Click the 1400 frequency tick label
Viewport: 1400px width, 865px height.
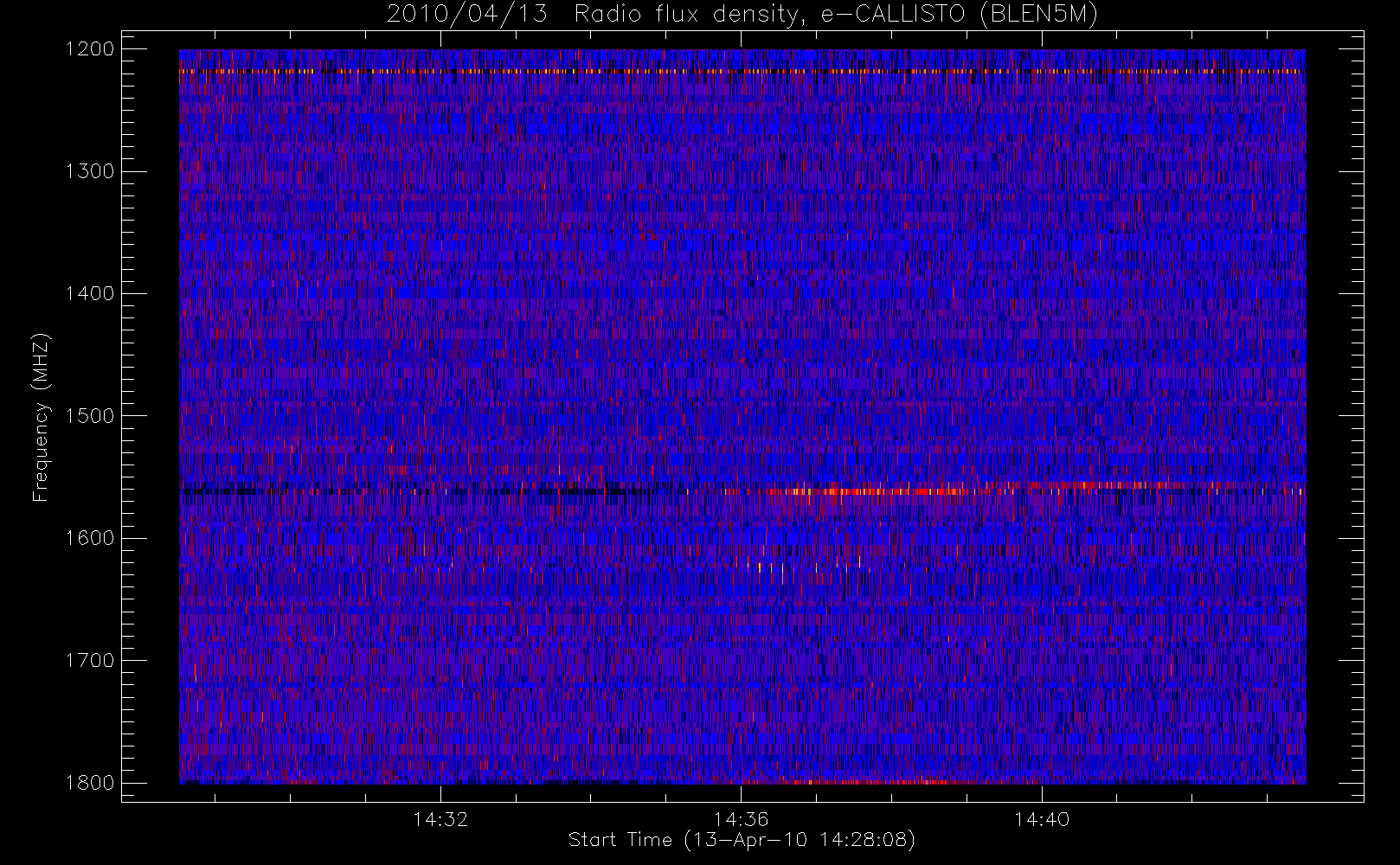pyautogui.click(x=90, y=294)
